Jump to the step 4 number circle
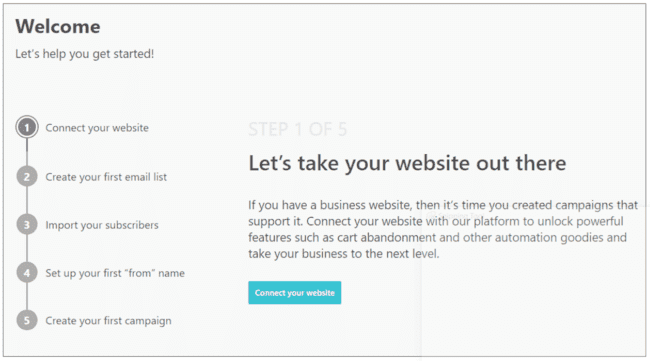The image size is (650, 361). tap(27, 273)
